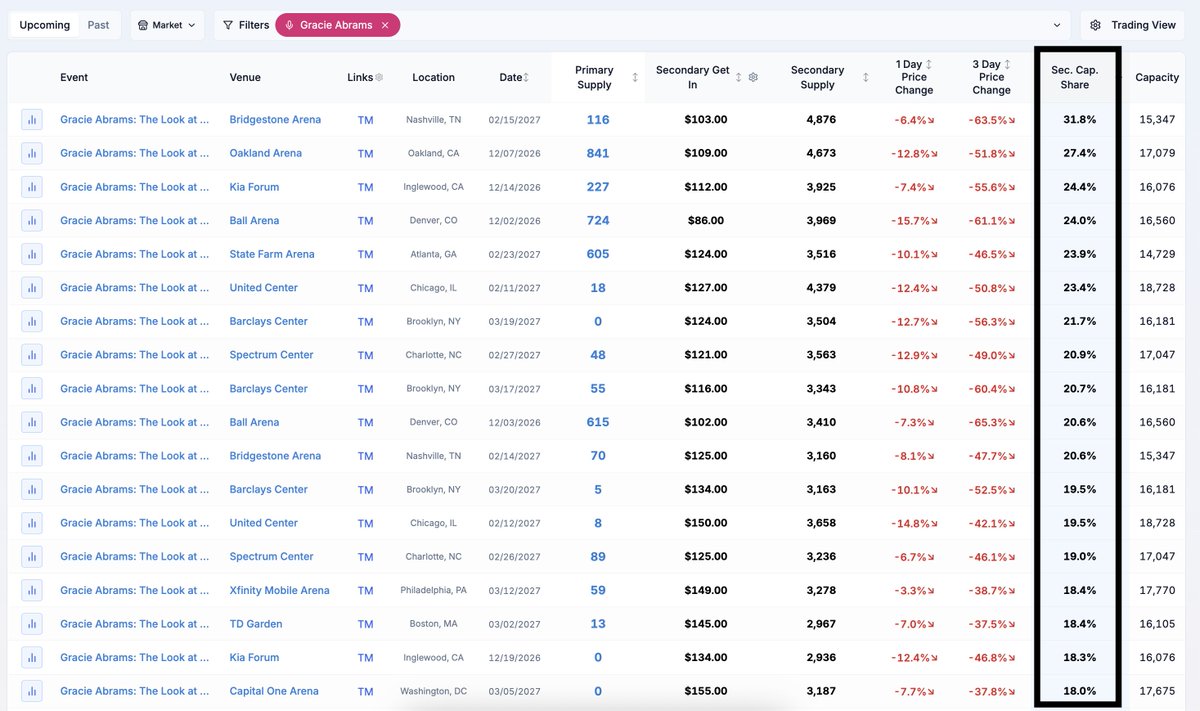
Task: Remove the Gracie Abrams filter chip
Action: click(x=385, y=25)
